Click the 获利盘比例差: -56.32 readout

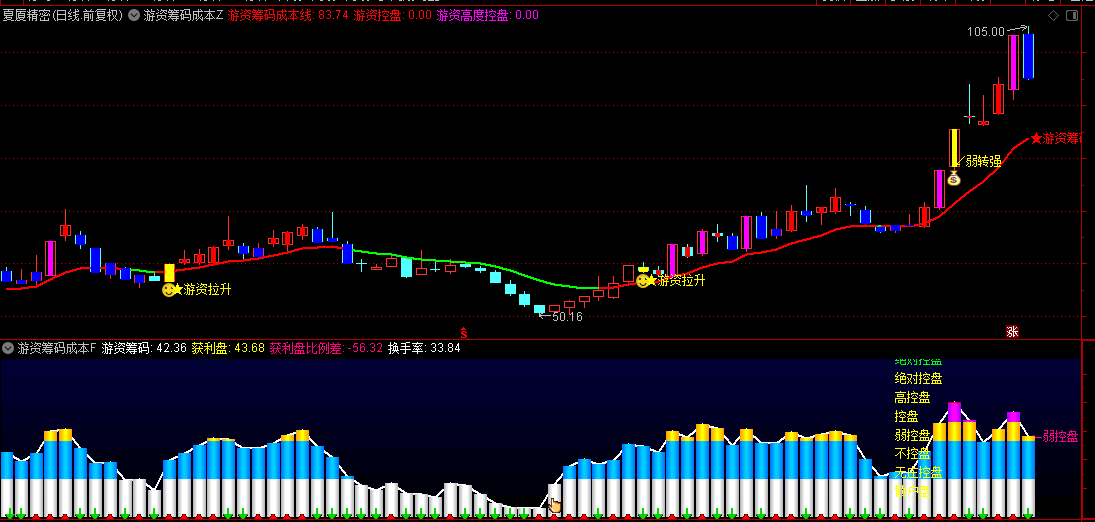(326, 348)
